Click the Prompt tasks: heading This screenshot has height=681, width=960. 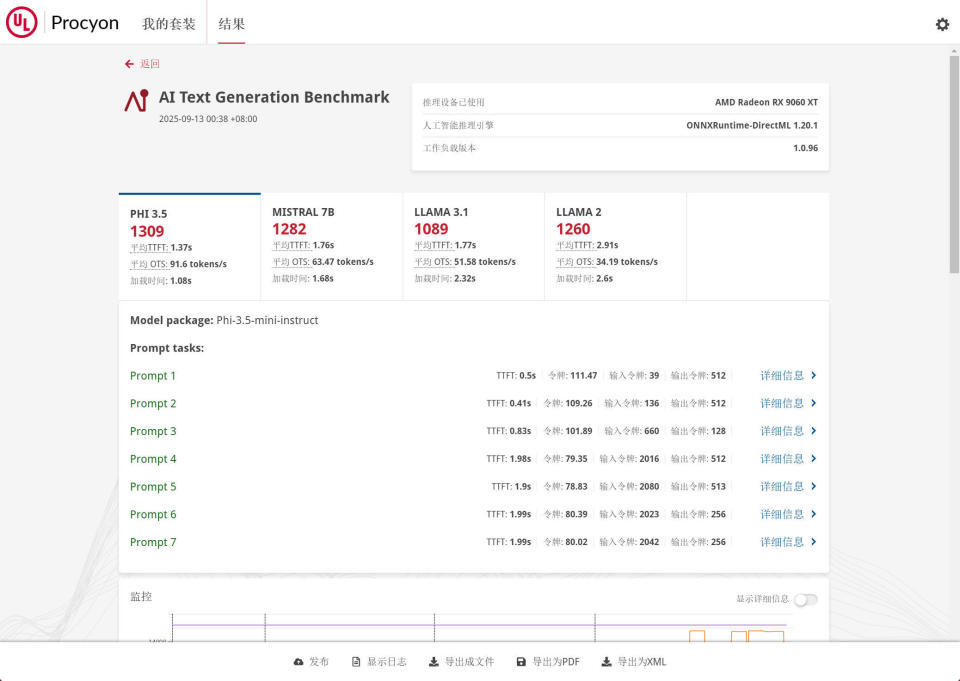tap(167, 348)
